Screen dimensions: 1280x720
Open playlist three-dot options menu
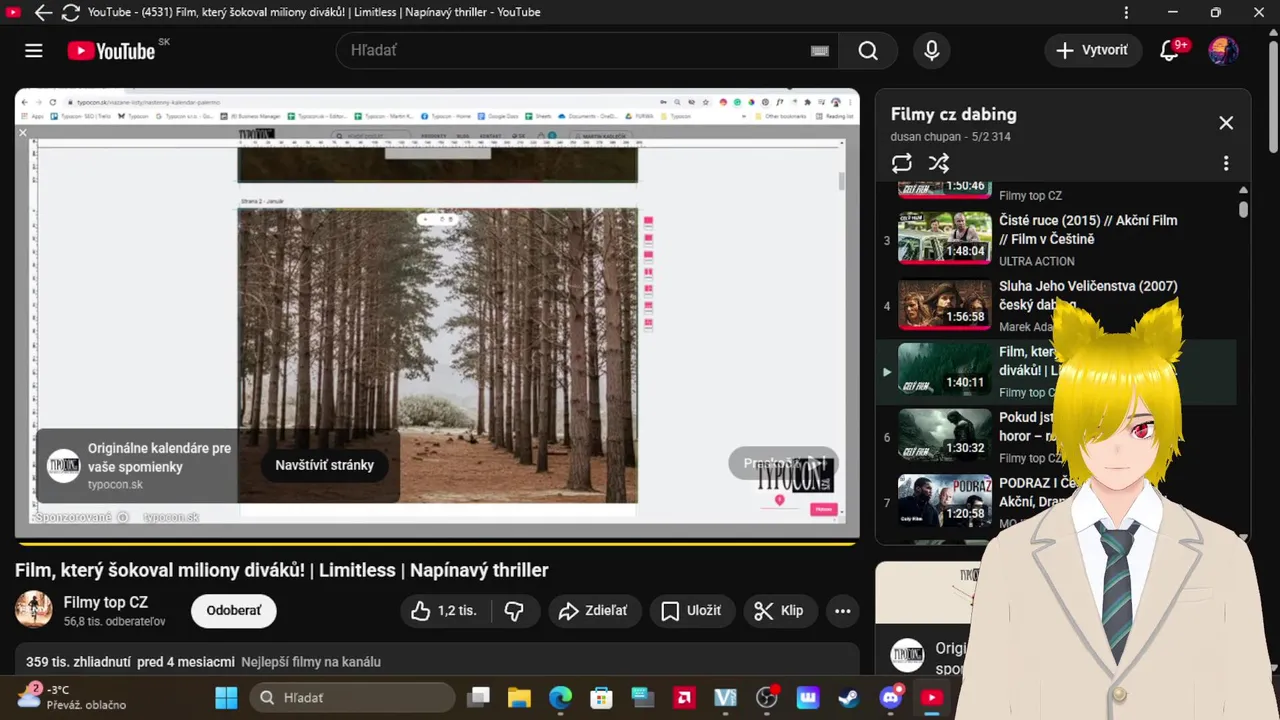[x=1226, y=163]
